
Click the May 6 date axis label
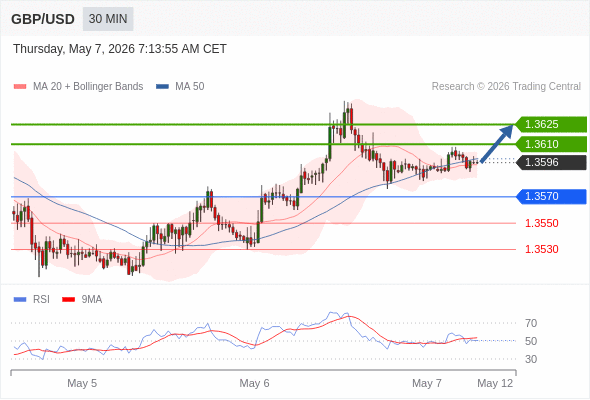[254, 383]
